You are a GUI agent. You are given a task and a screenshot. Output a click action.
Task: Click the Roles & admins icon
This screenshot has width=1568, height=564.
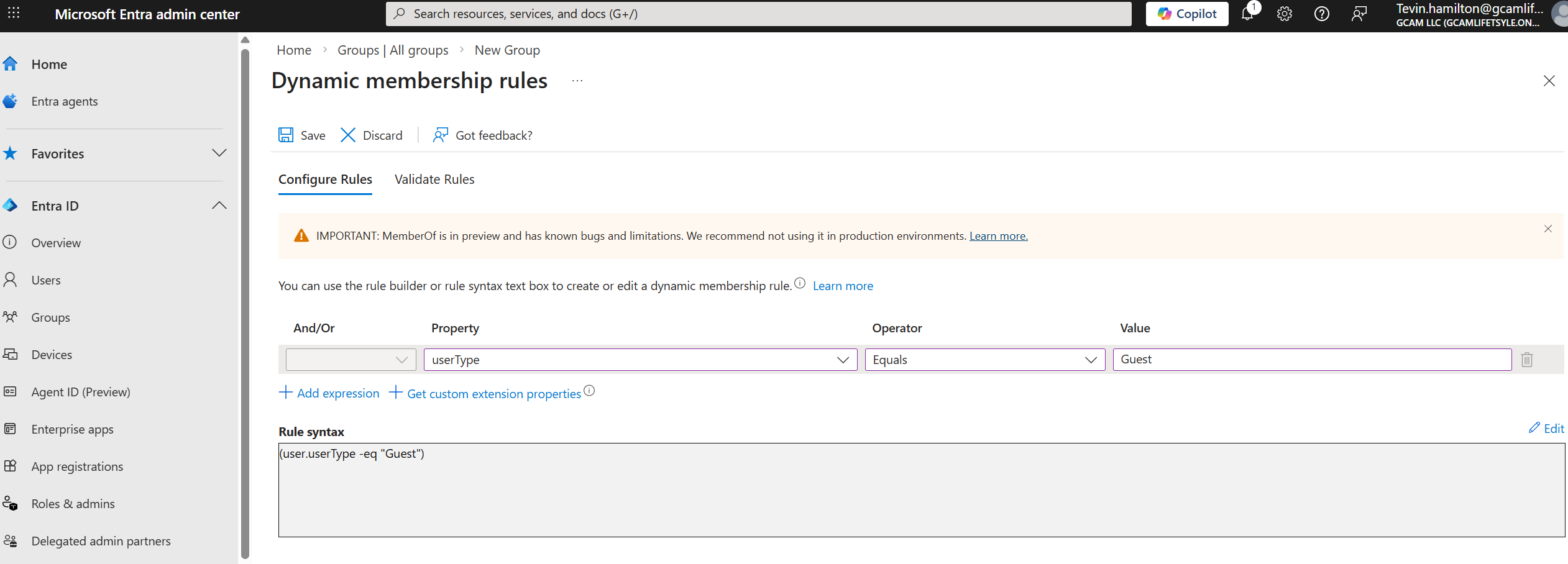[x=10, y=503]
